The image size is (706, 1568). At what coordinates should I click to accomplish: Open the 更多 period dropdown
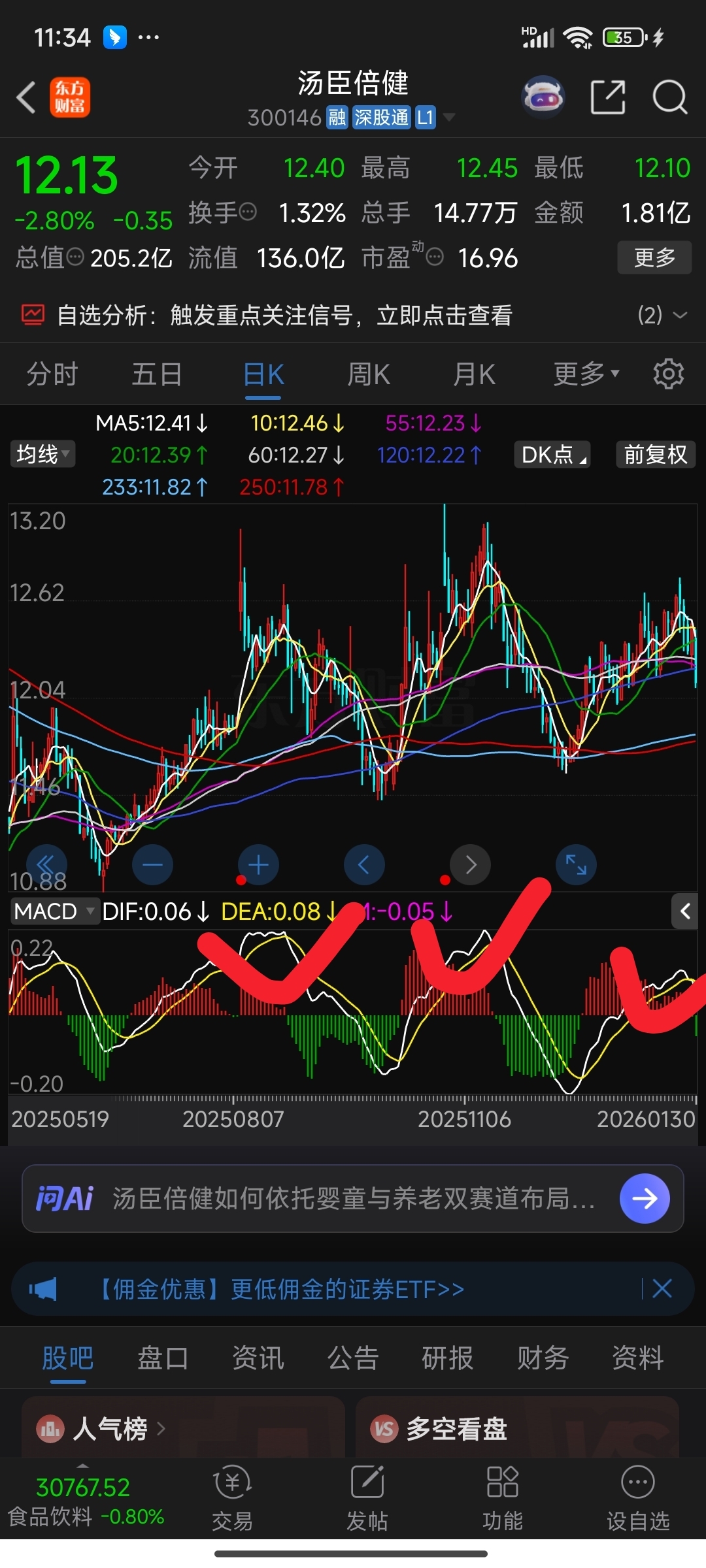[x=586, y=374]
